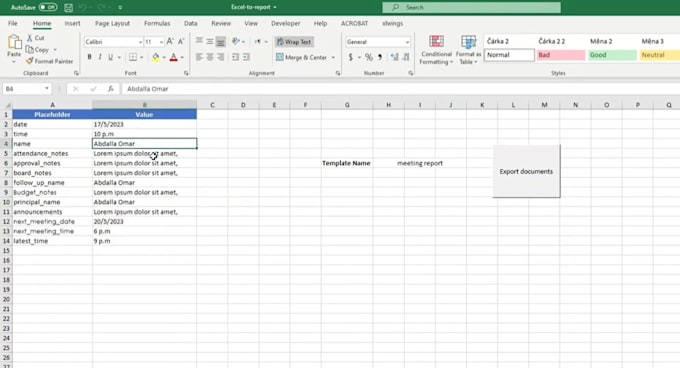Open Font Color dropdown arrow

pyautogui.click(x=182, y=57)
